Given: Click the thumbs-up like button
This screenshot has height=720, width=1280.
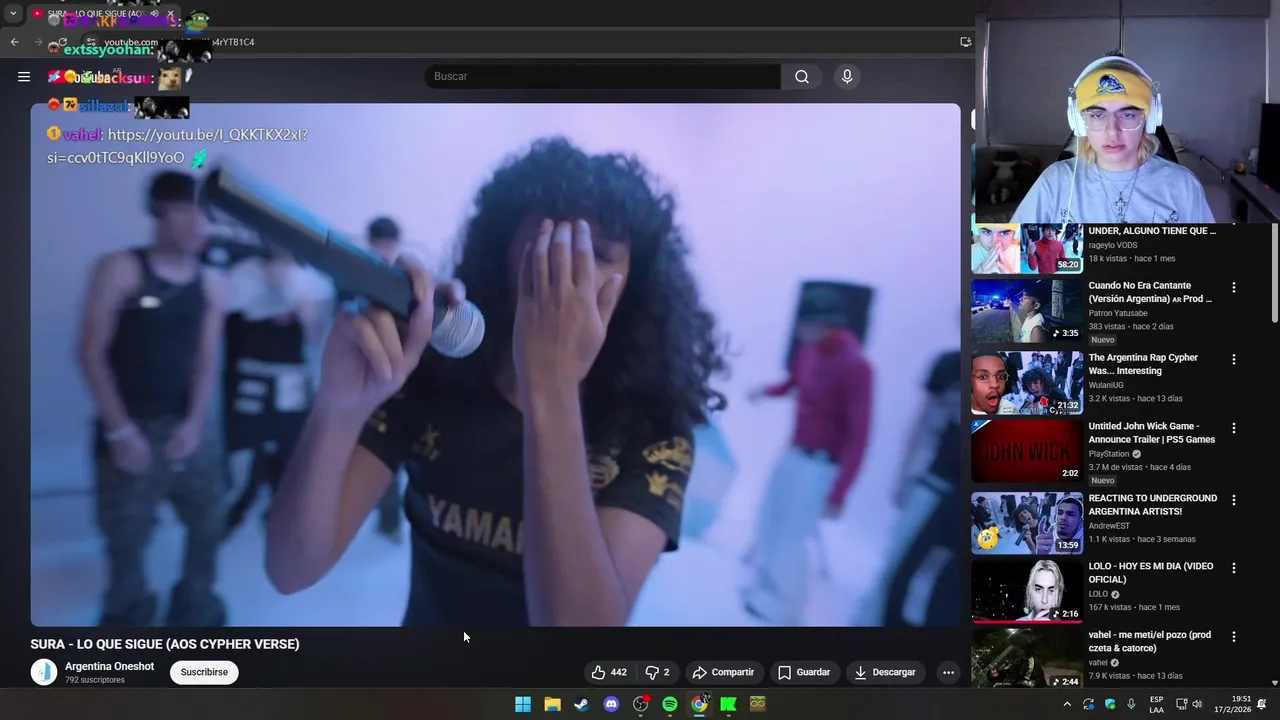Looking at the screenshot, I should coord(608,672).
